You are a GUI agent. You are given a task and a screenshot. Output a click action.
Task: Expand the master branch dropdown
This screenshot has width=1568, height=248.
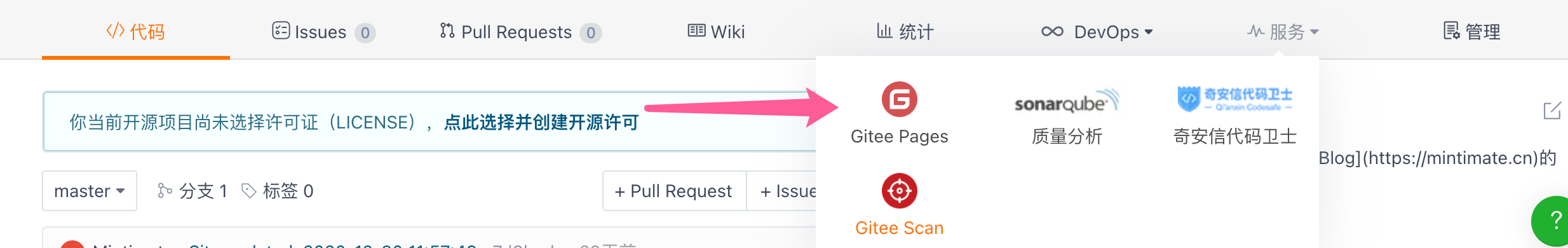tap(90, 191)
